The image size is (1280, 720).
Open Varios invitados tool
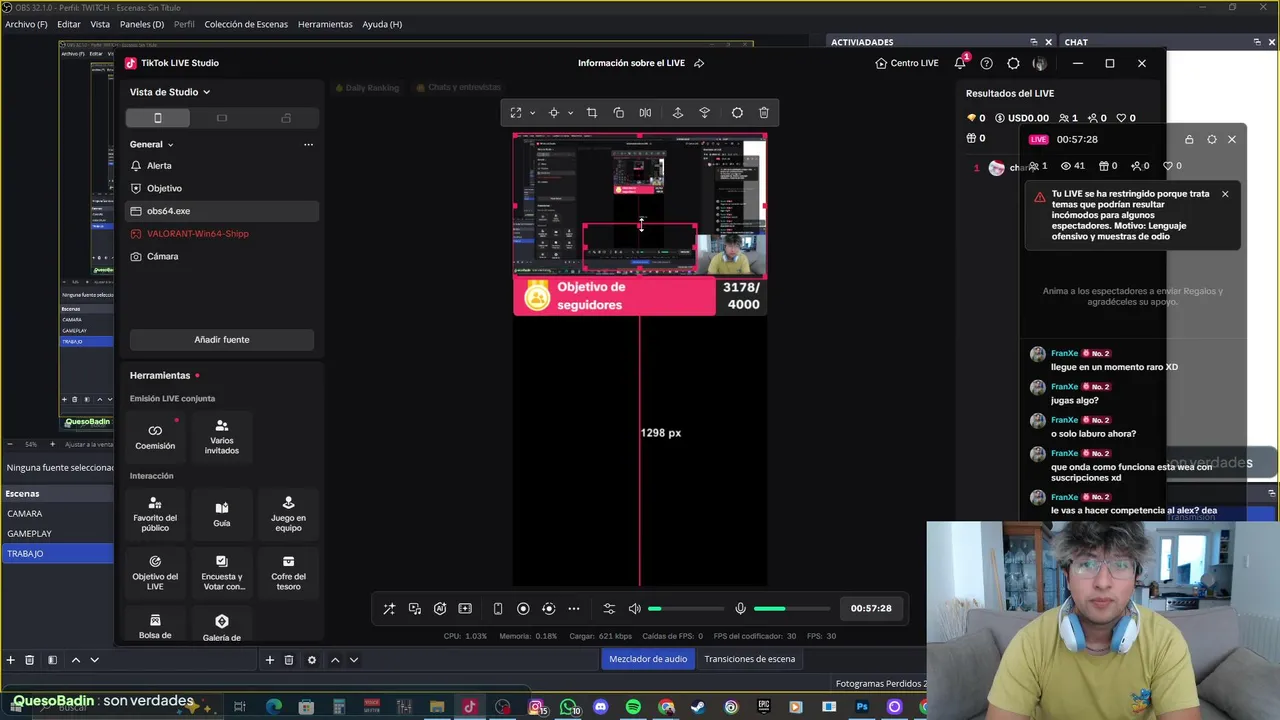[x=222, y=436]
